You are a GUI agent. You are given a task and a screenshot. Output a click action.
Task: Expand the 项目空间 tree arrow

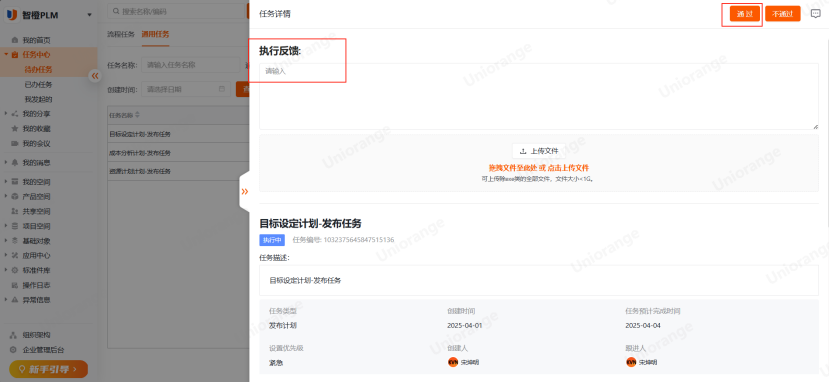[6, 226]
